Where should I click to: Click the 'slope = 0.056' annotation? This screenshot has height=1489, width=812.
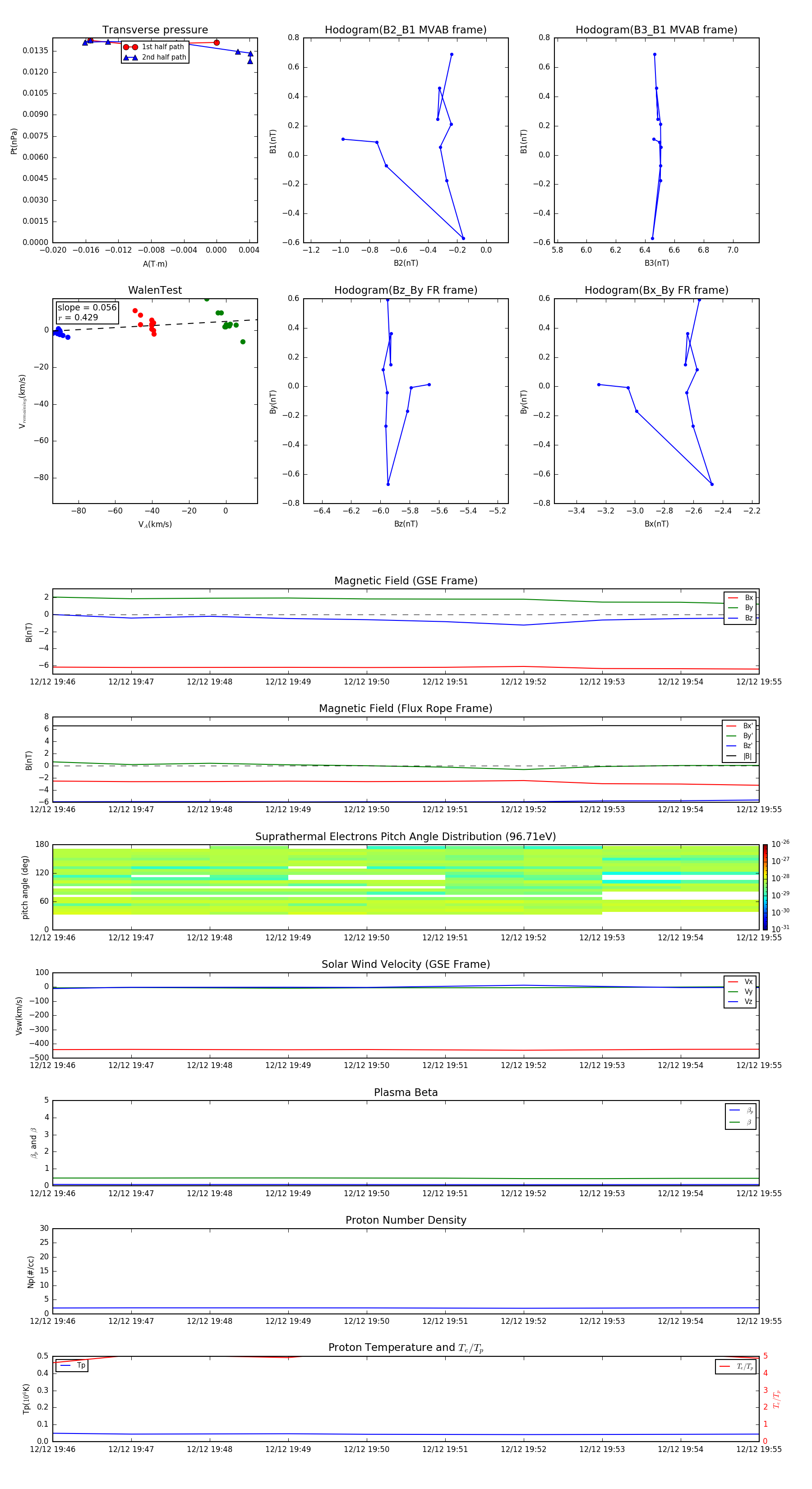pyautogui.click(x=87, y=308)
